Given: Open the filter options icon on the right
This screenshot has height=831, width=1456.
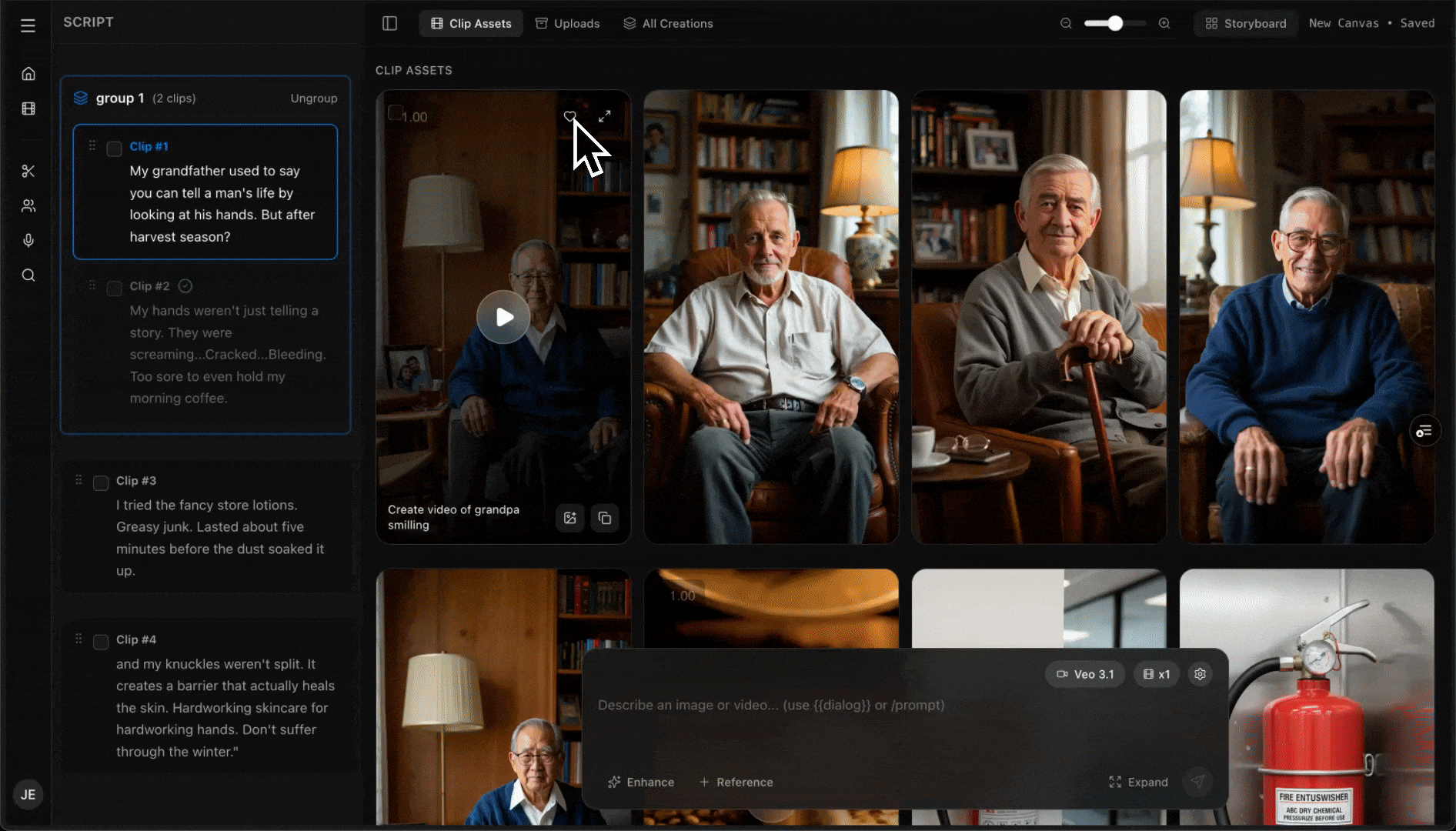Looking at the screenshot, I should click(1424, 430).
